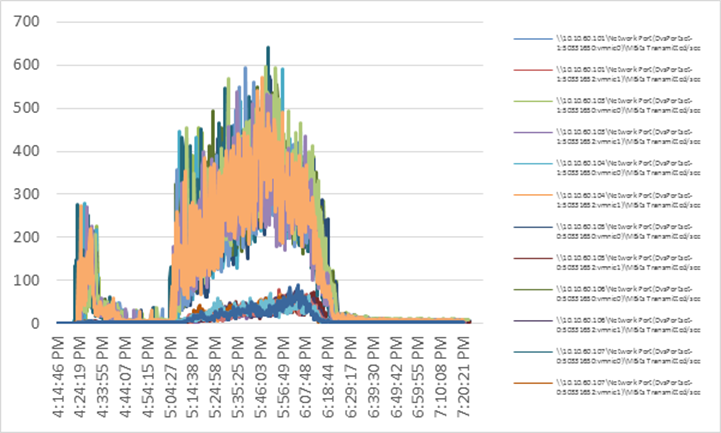This screenshot has height=433, width=721.
Task: Click the 4:33:55 PM time axis label
Action: [x=103, y=377]
